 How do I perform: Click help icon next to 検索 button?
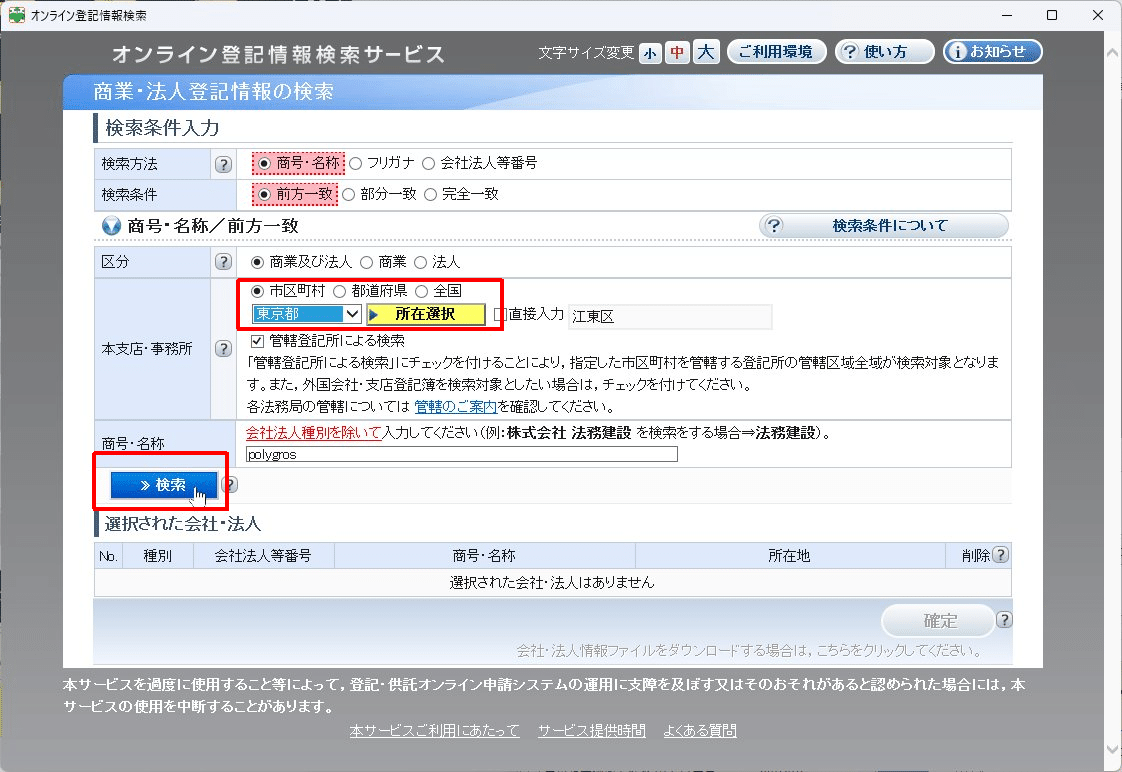click(x=230, y=484)
